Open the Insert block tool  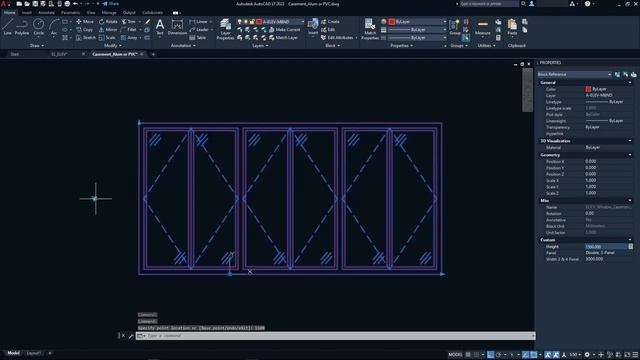click(x=313, y=27)
